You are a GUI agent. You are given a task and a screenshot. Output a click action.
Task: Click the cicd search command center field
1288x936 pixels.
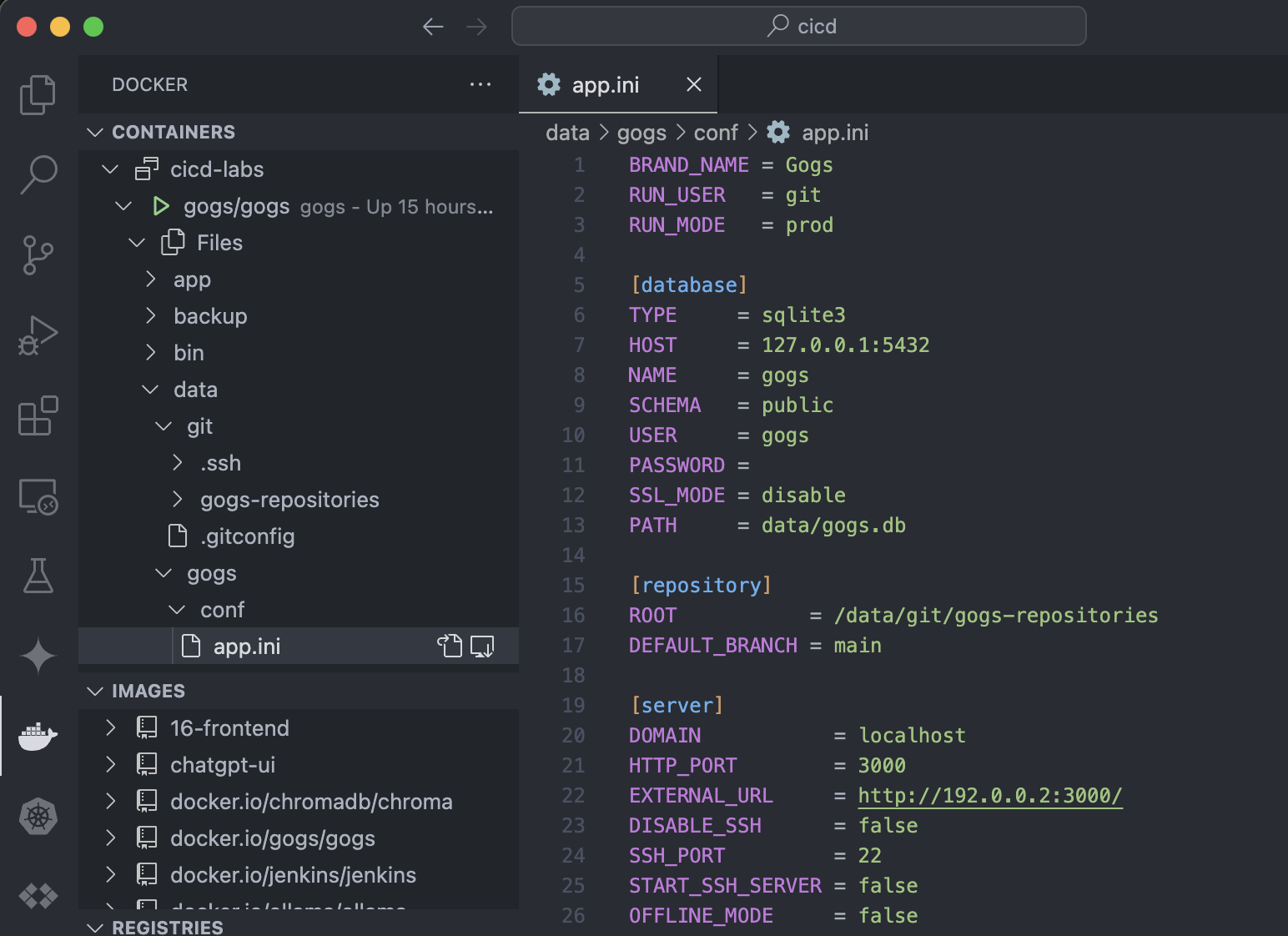(x=798, y=27)
